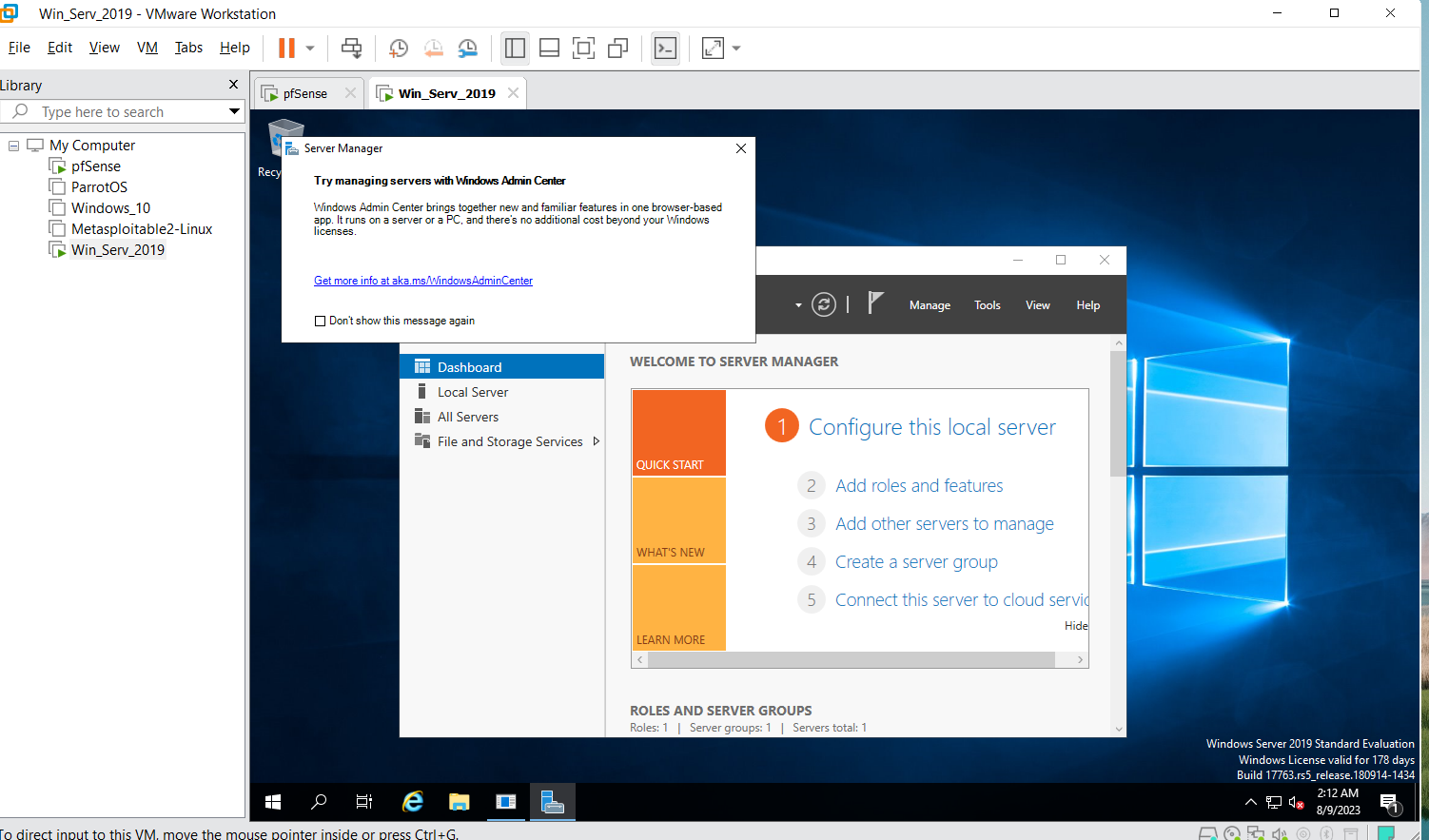1429x840 pixels.
Task: Click the VMware pause/suspend VM button
Action: (286, 48)
